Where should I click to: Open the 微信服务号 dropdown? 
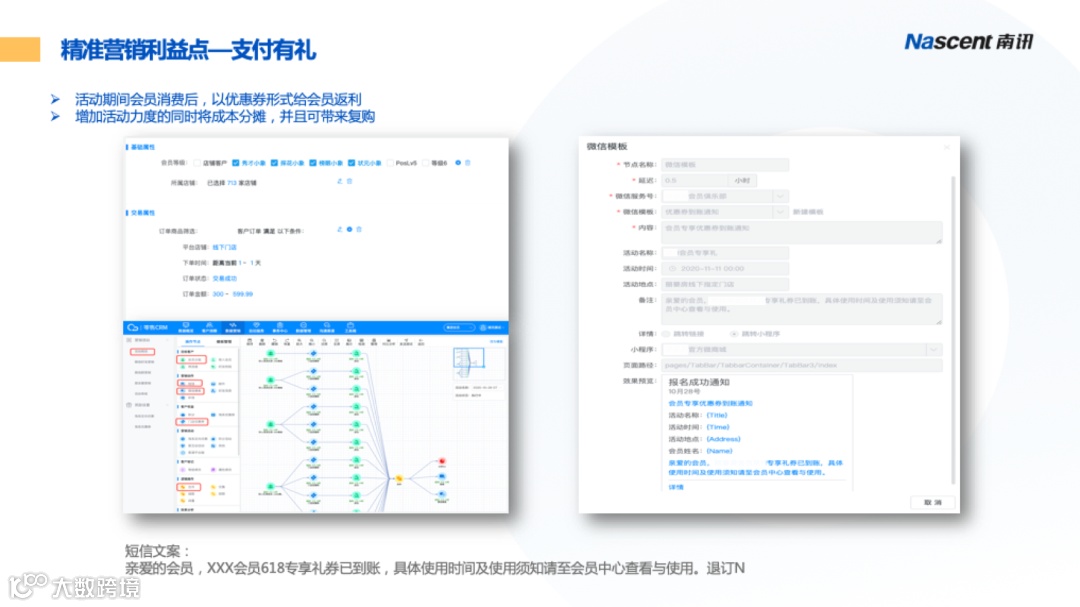724,196
